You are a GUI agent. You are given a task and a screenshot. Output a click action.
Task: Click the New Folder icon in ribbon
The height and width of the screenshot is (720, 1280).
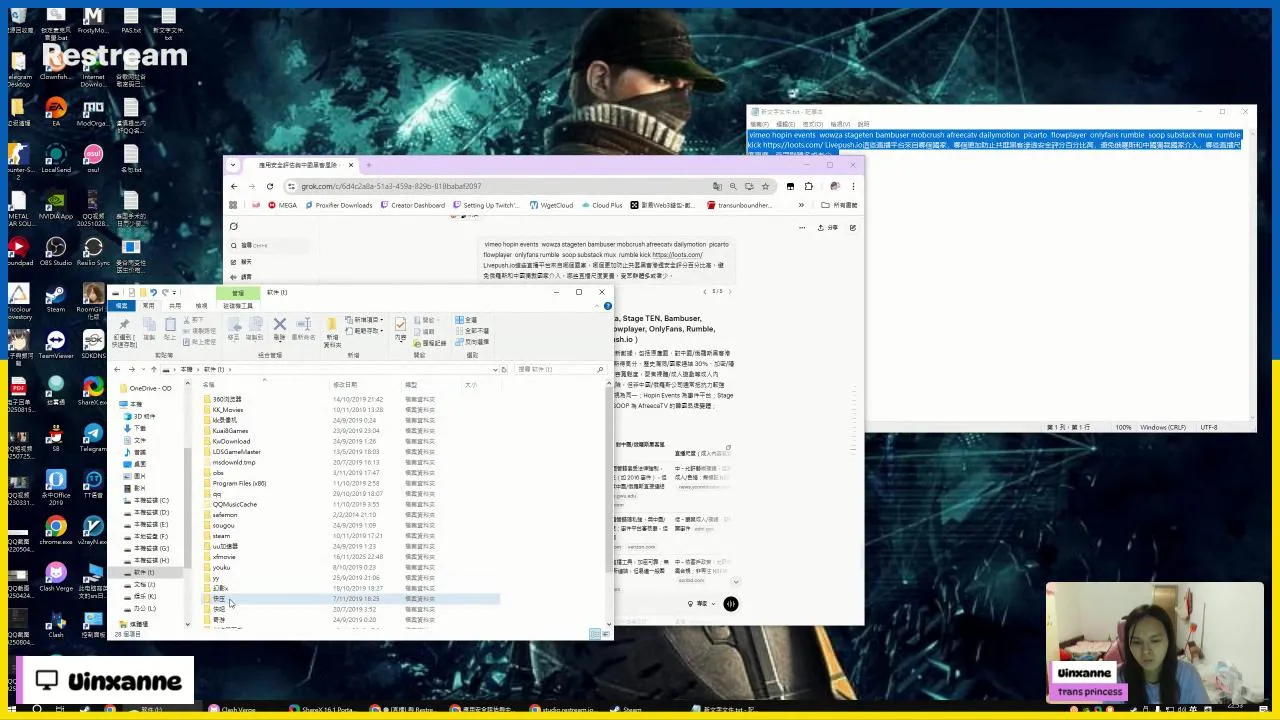click(x=332, y=330)
